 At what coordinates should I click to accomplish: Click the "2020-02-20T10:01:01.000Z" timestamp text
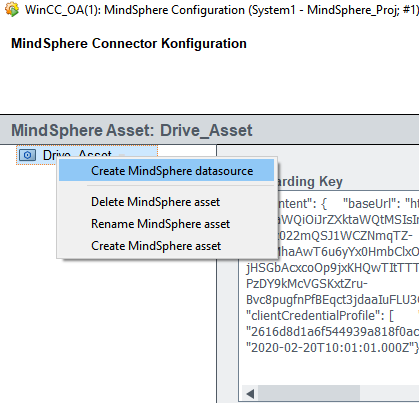click(332, 348)
